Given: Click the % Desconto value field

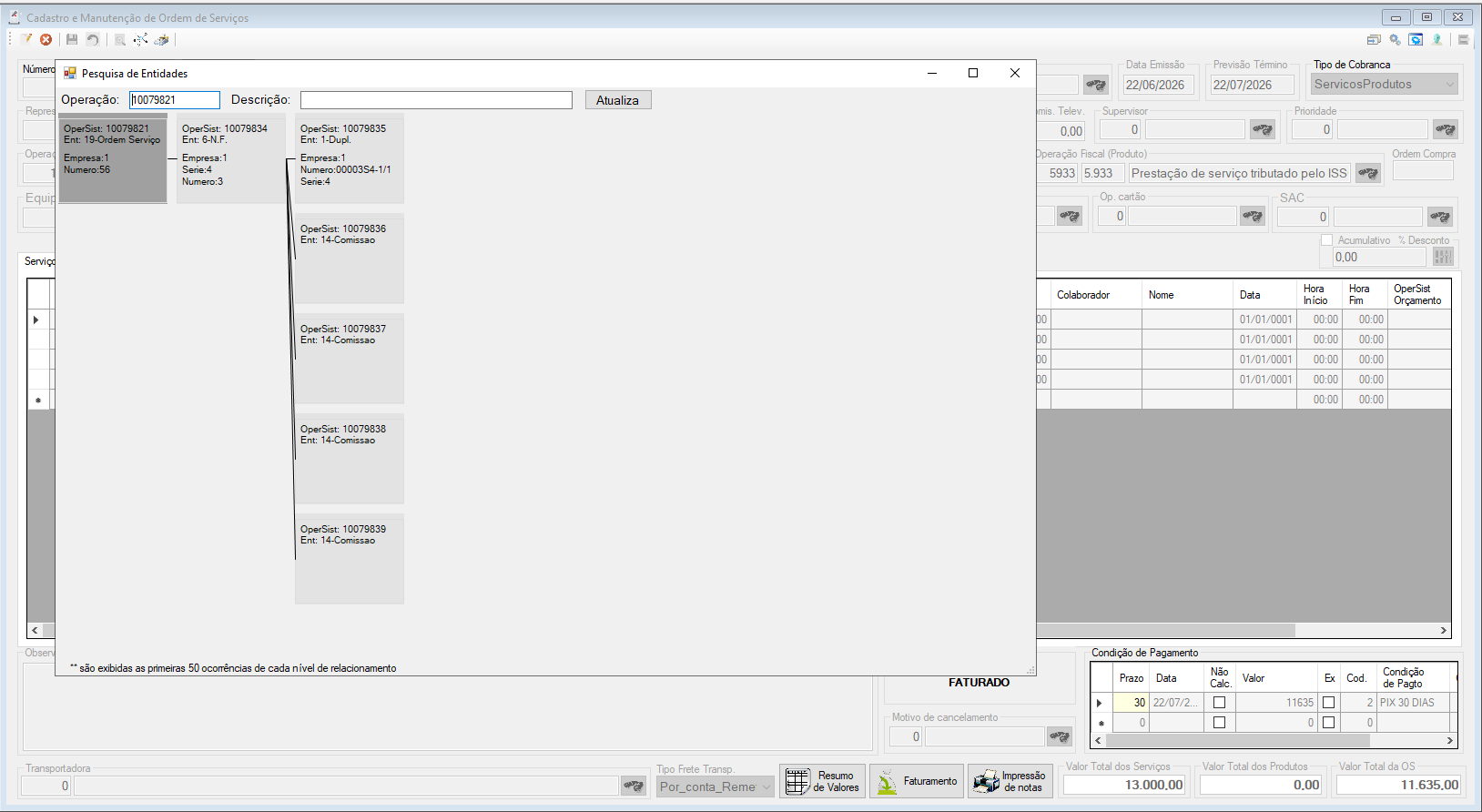Looking at the screenshot, I should tap(1380, 257).
